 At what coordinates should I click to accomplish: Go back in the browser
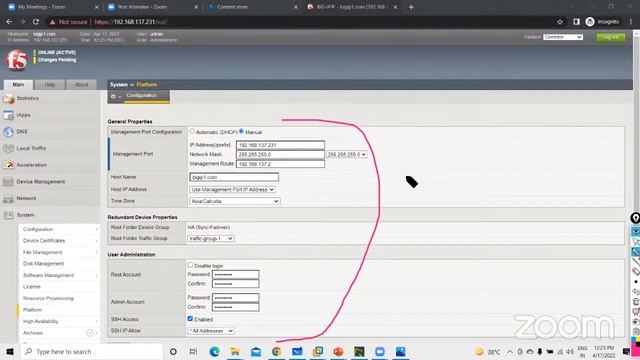tap(9, 22)
